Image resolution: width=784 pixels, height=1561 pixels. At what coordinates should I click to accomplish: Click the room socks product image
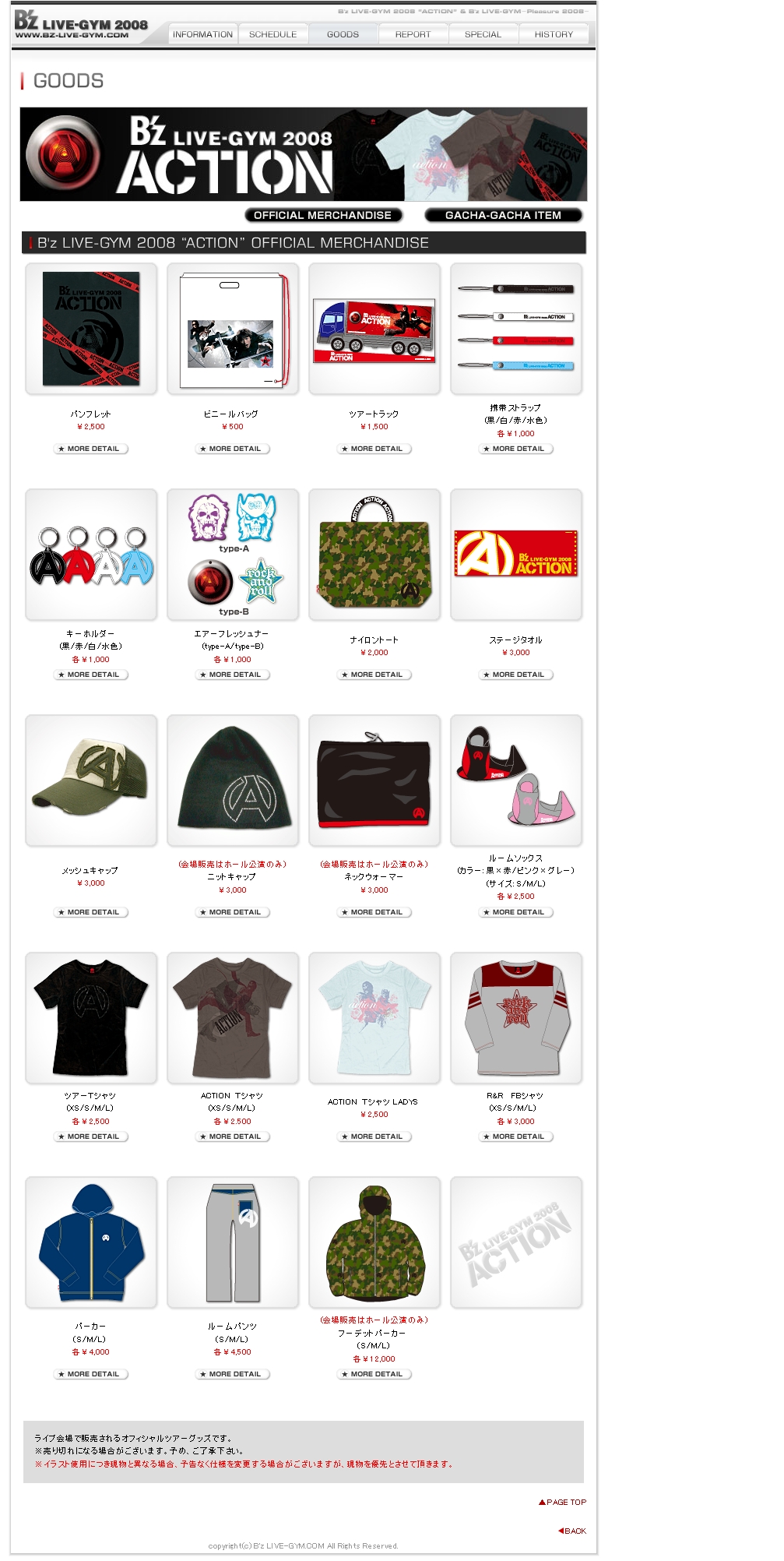click(516, 780)
